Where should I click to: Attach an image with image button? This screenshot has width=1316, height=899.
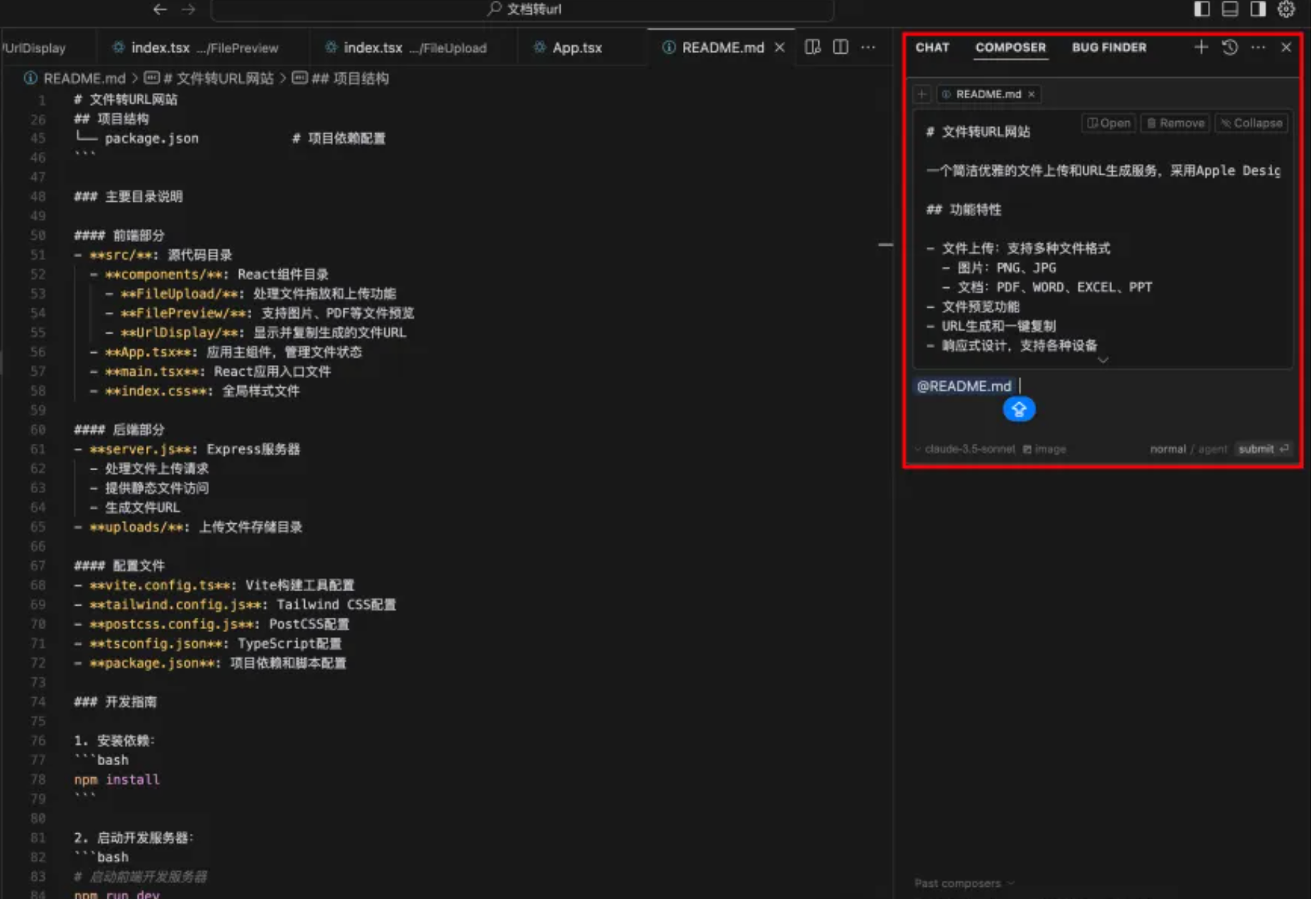click(x=1045, y=449)
